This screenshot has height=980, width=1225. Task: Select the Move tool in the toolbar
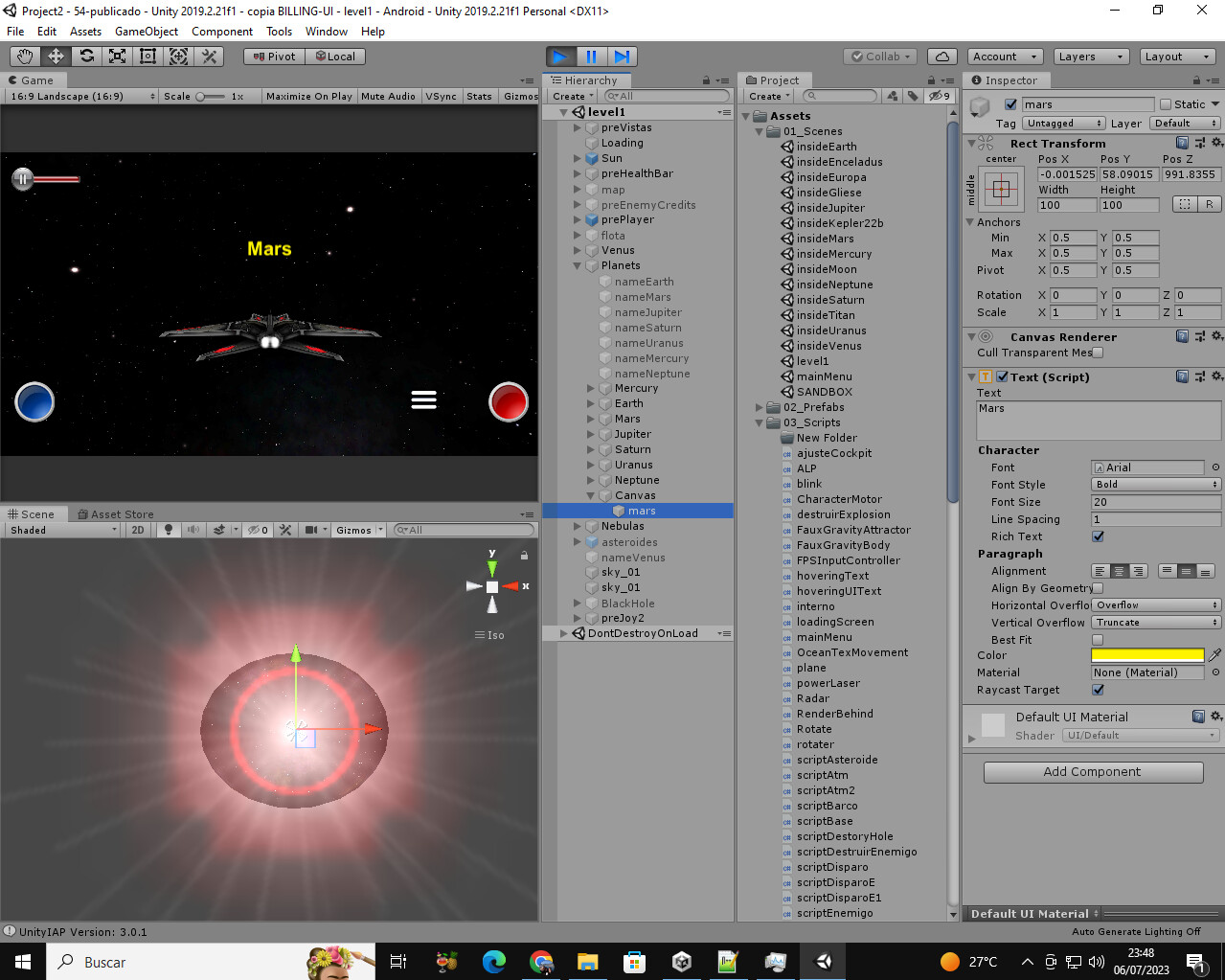(55, 57)
